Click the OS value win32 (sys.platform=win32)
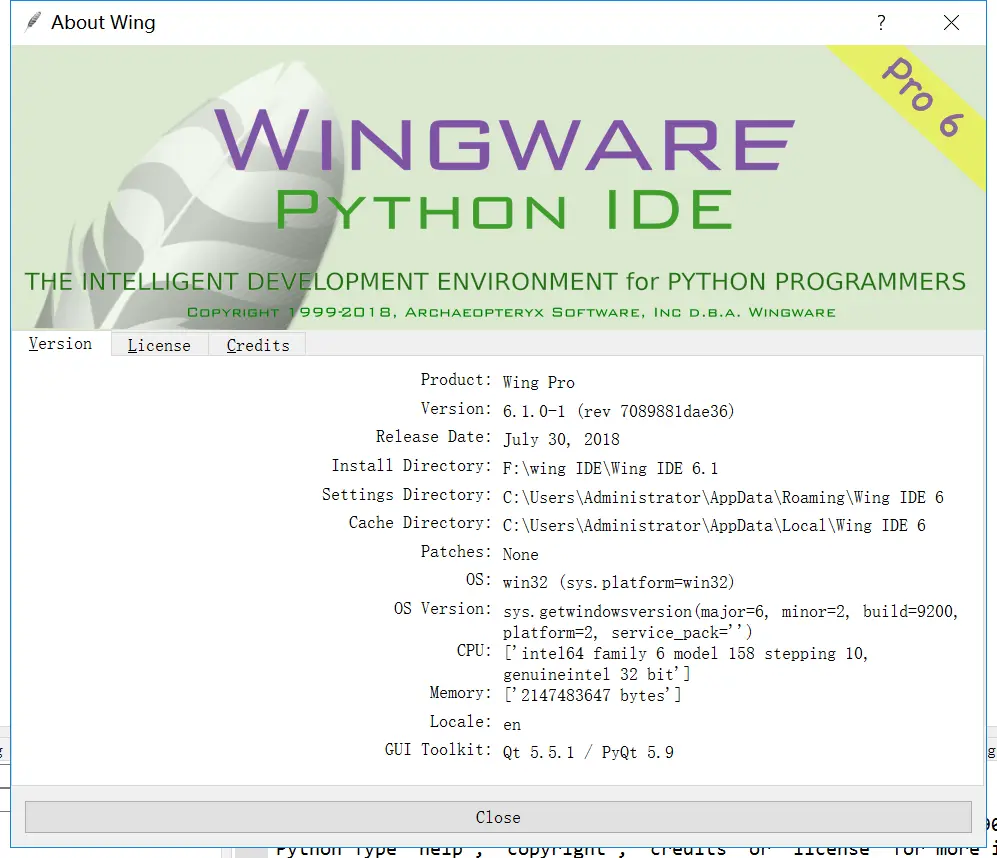 (x=618, y=583)
